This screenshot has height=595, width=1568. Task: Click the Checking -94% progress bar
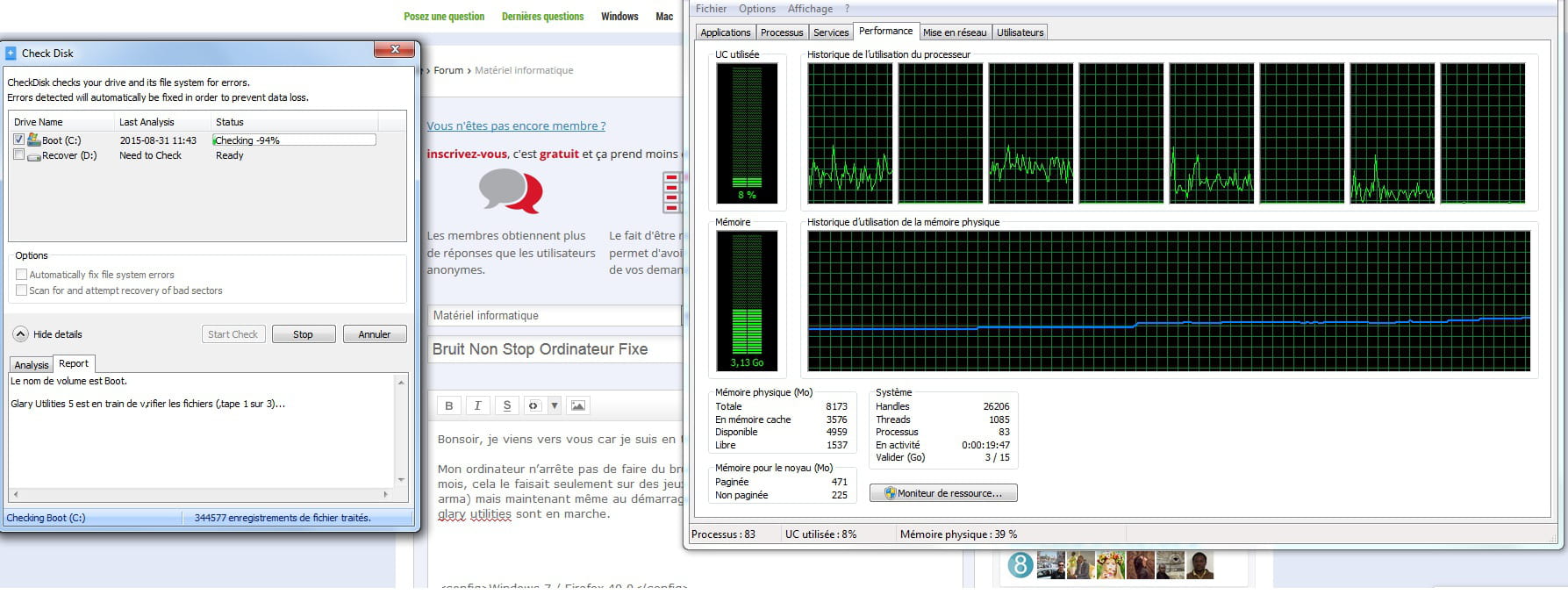tap(294, 140)
